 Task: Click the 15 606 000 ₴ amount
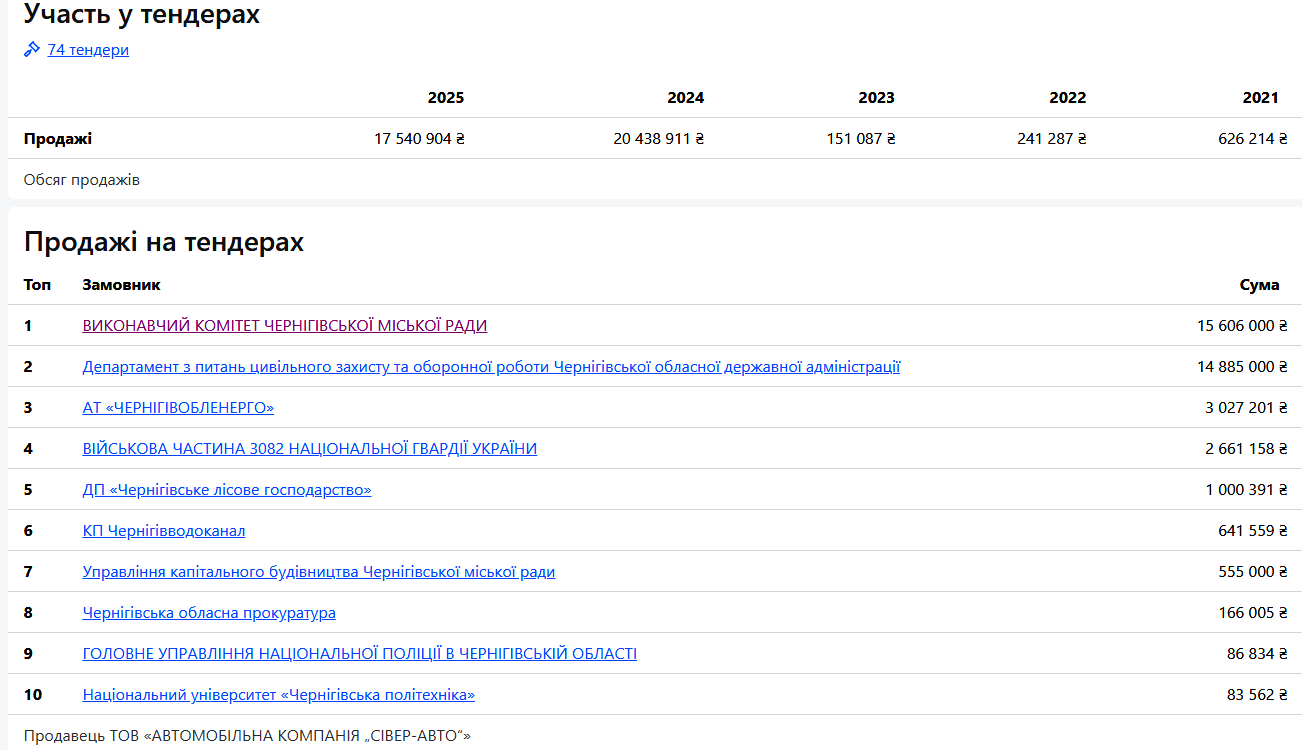coord(1242,326)
